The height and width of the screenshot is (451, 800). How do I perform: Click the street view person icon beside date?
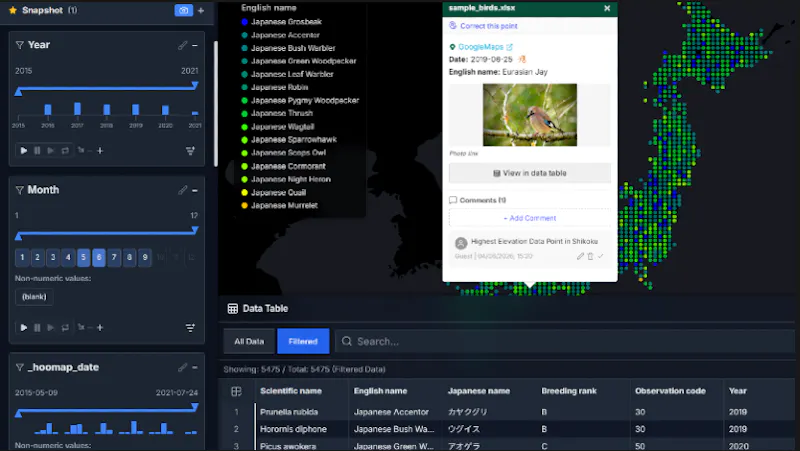pyautogui.click(x=522, y=59)
